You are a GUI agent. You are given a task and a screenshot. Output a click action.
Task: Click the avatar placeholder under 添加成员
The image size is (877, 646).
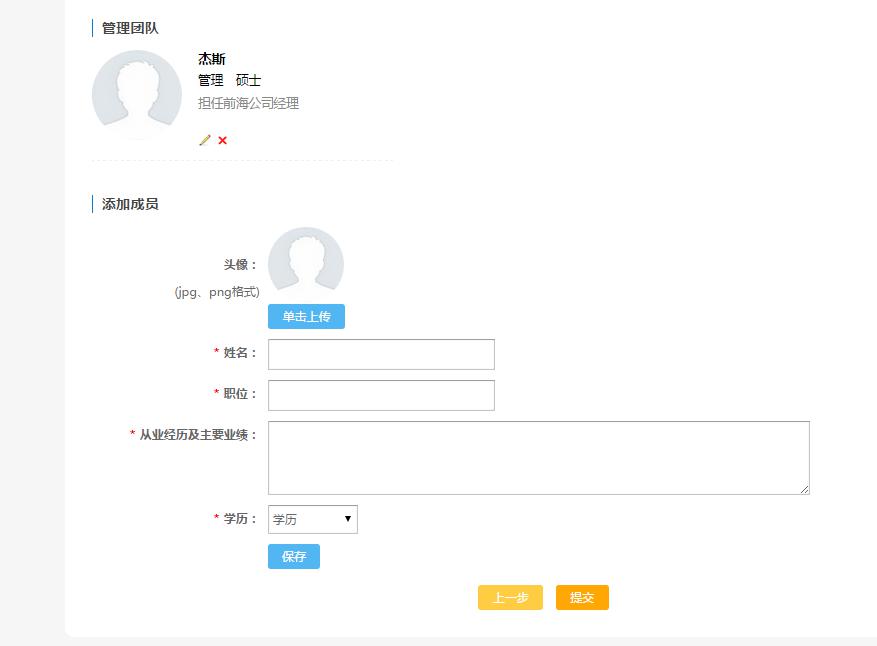(306, 263)
